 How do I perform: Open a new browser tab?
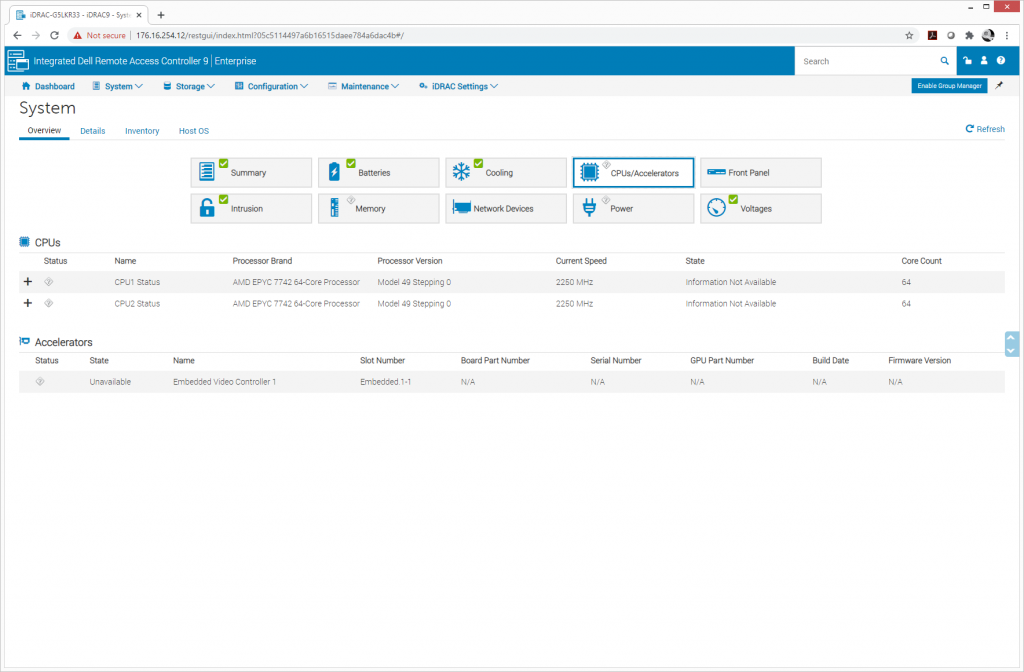click(x=161, y=14)
